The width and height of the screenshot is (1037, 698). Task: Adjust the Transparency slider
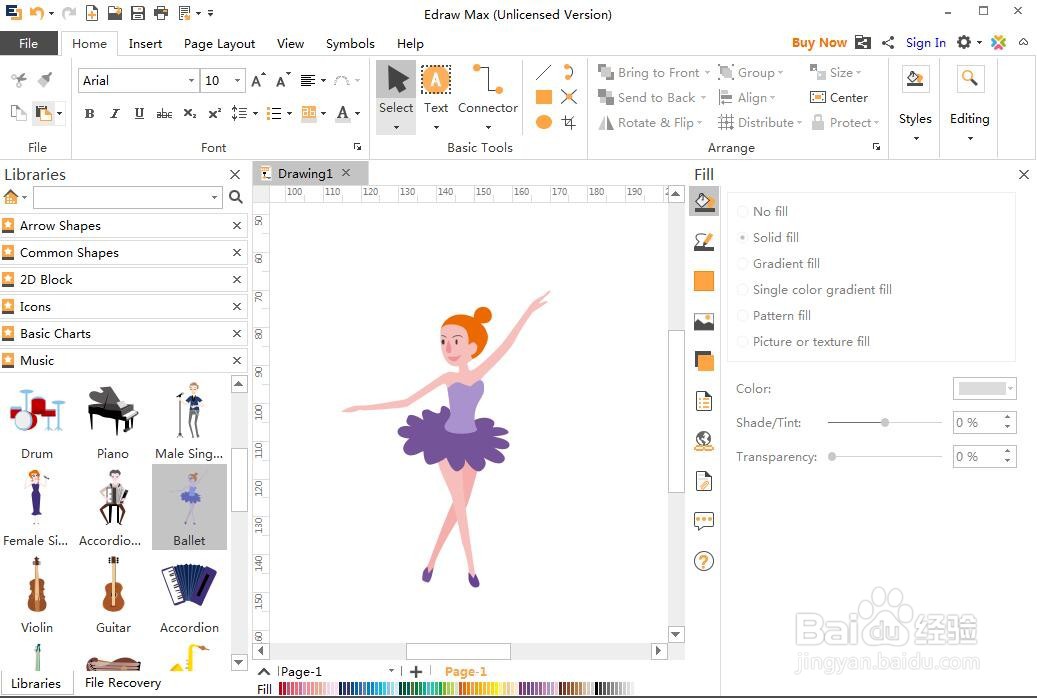coord(832,457)
